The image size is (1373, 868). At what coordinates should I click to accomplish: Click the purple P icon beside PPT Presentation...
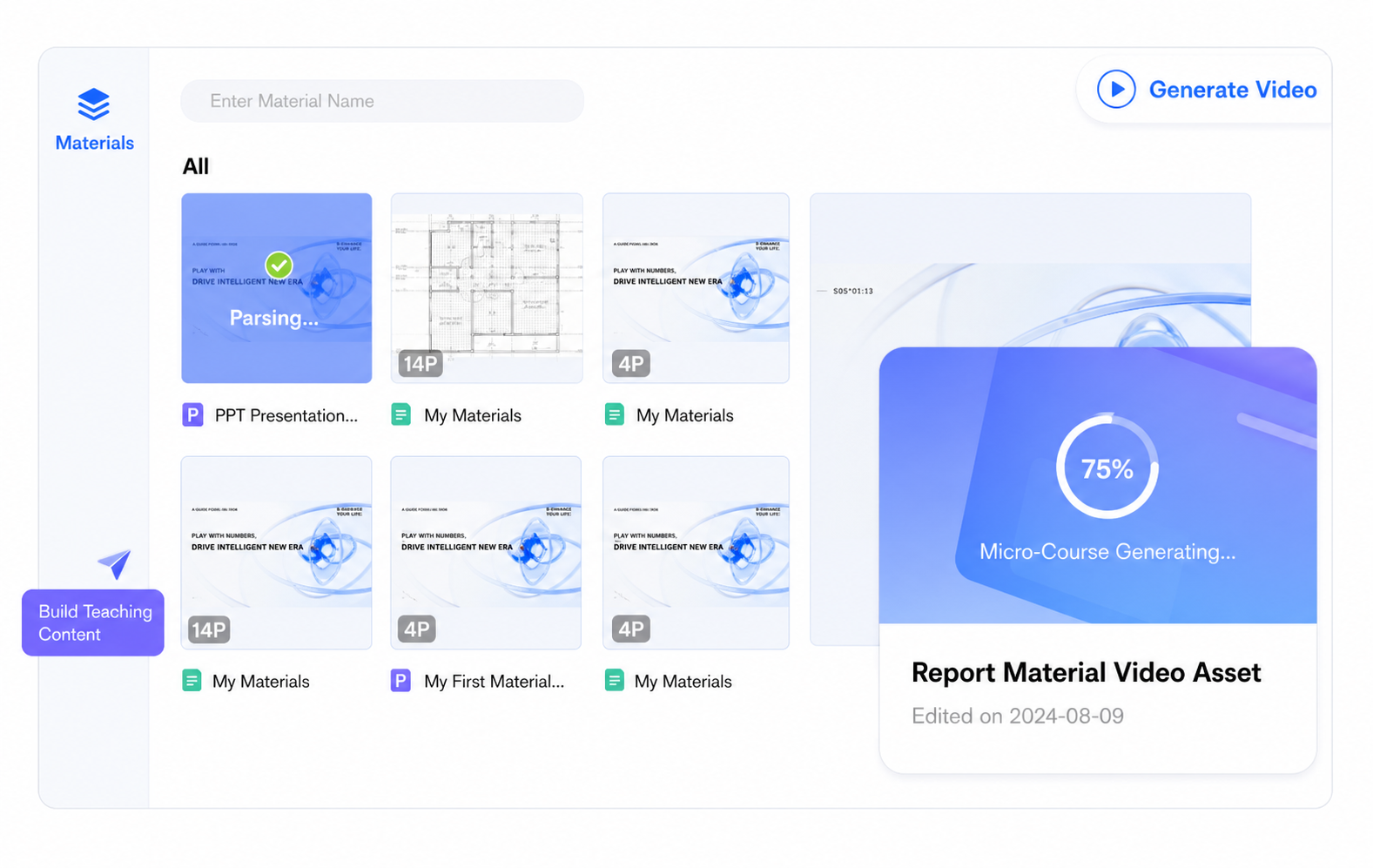tap(192, 414)
